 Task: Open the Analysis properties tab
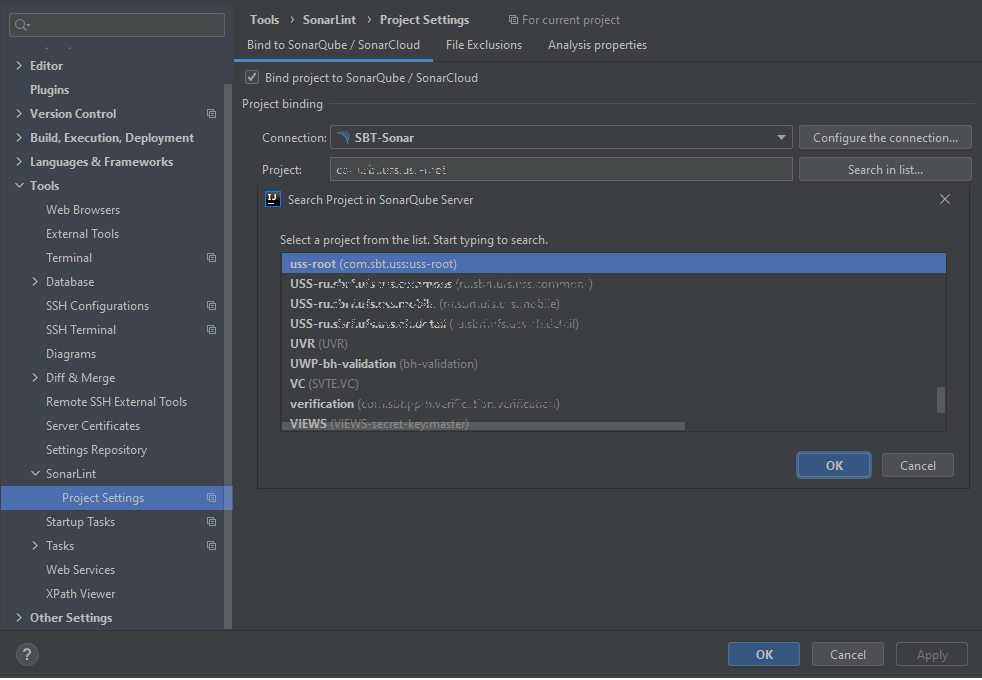[x=597, y=45]
